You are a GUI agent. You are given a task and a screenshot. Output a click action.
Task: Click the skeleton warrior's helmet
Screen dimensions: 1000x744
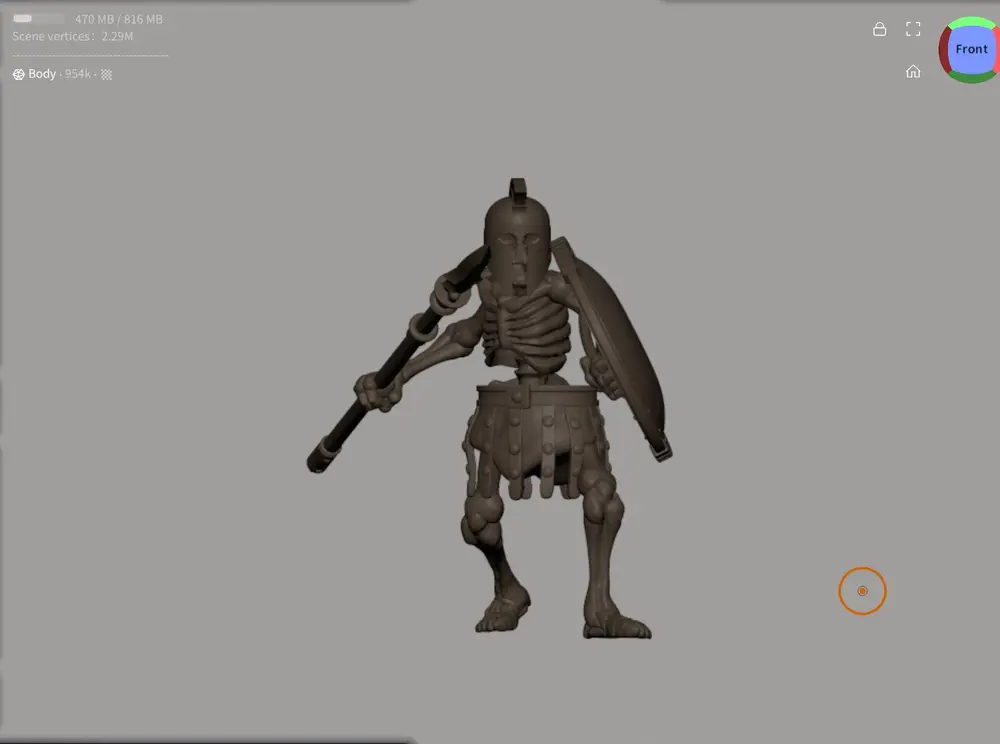[517, 241]
